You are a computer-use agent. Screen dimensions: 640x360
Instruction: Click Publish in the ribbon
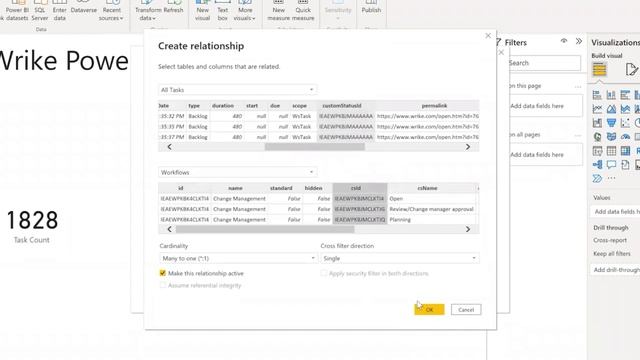pos(371,10)
